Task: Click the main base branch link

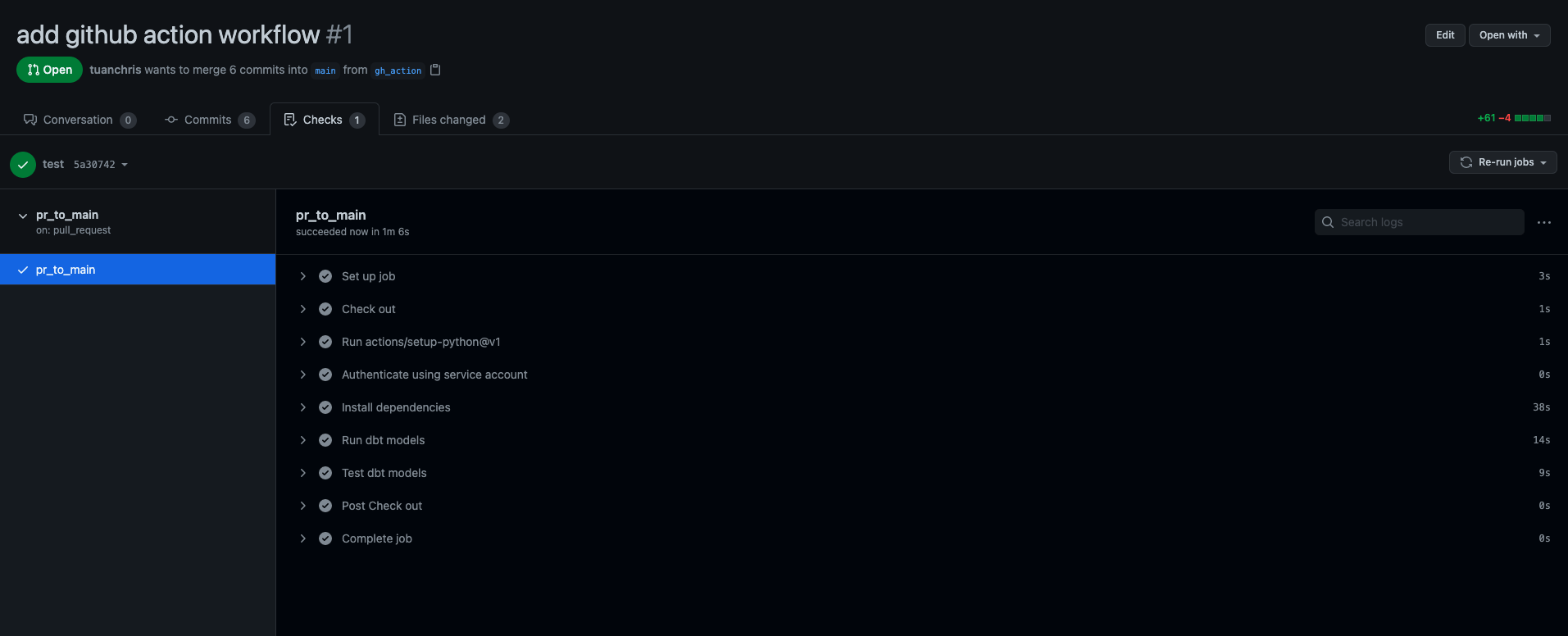Action: 325,70
